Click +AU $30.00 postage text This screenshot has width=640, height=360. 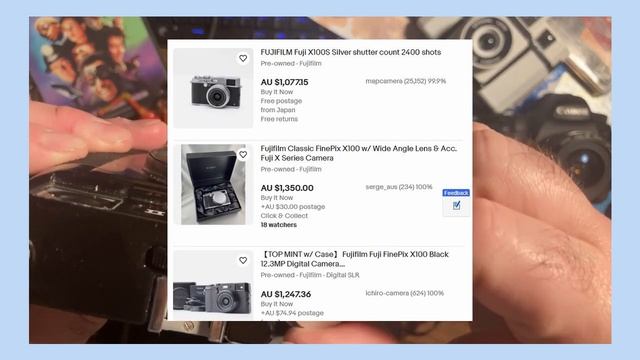click(293, 207)
